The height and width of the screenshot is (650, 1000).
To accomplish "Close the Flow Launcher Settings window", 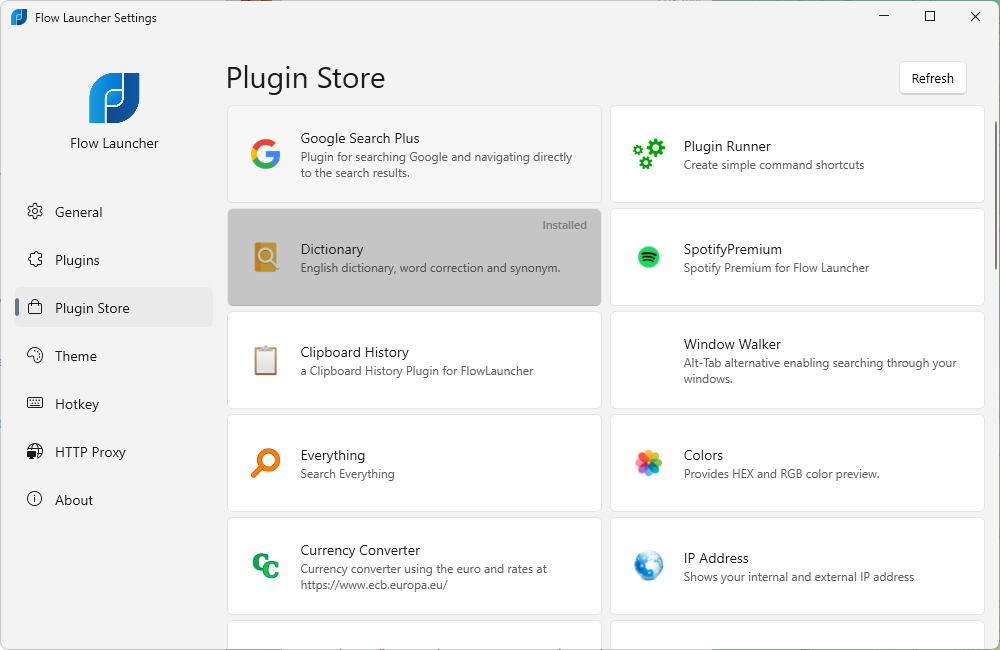I will coord(975,17).
